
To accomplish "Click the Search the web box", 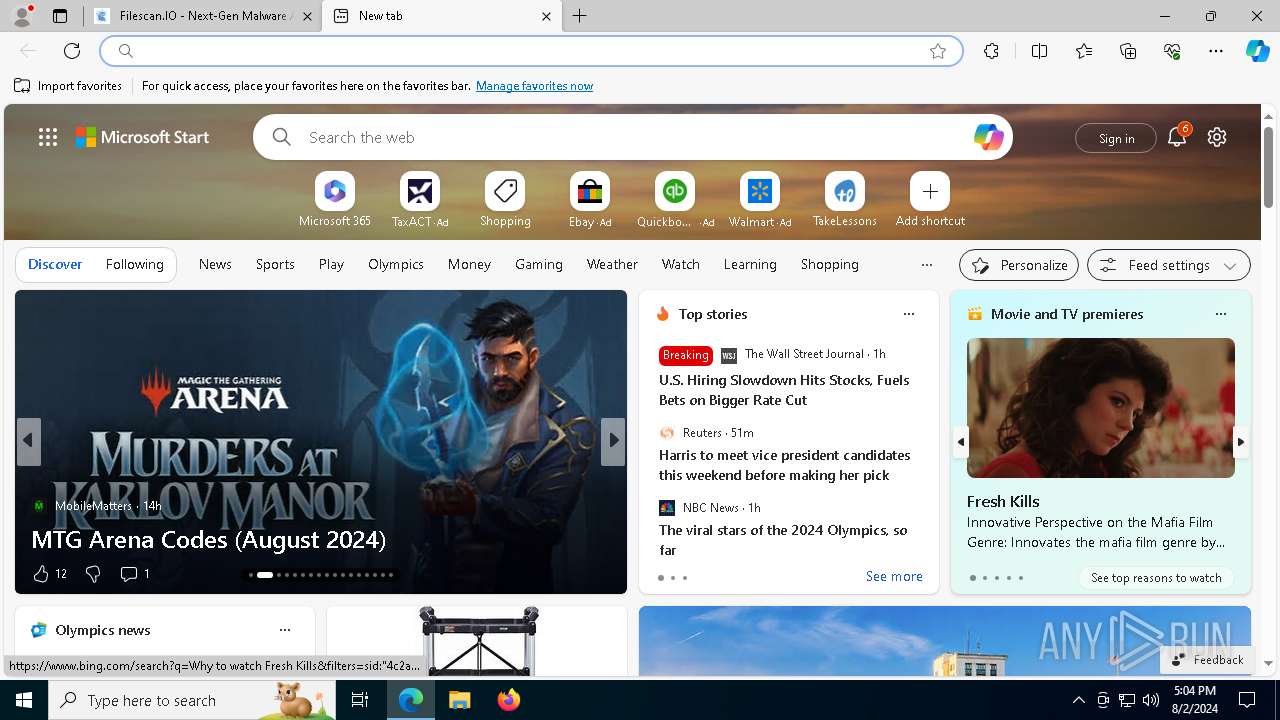I will [x=632, y=137].
